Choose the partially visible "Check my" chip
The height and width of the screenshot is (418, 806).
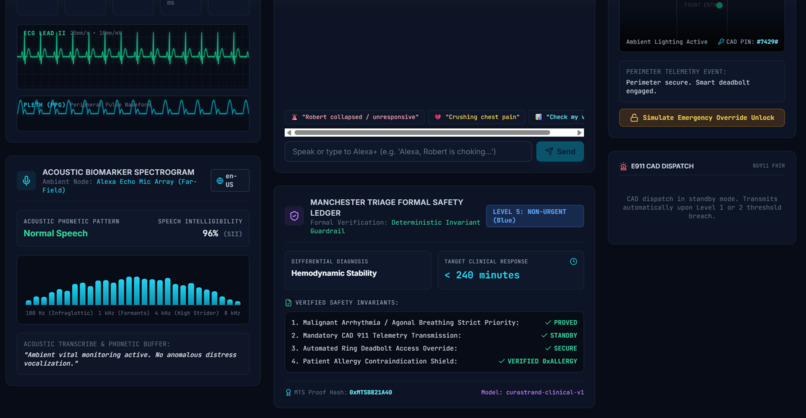pos(559,117)
